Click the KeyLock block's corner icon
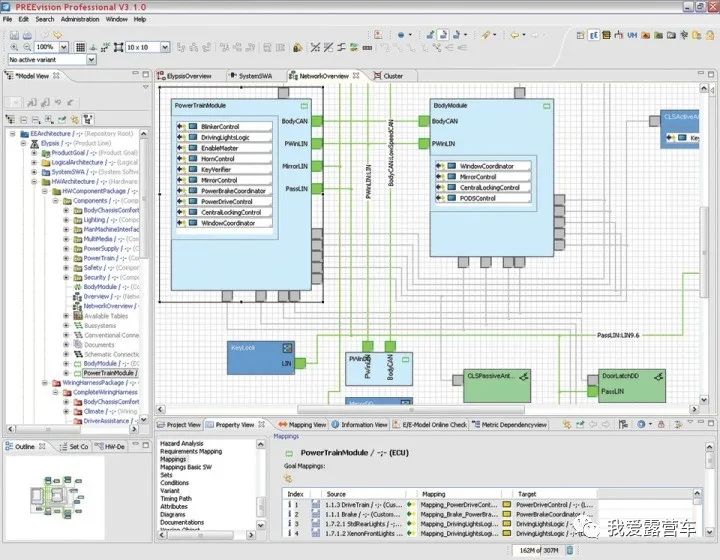This screenshot has height=560, width=720. click(x=287, y=348)
